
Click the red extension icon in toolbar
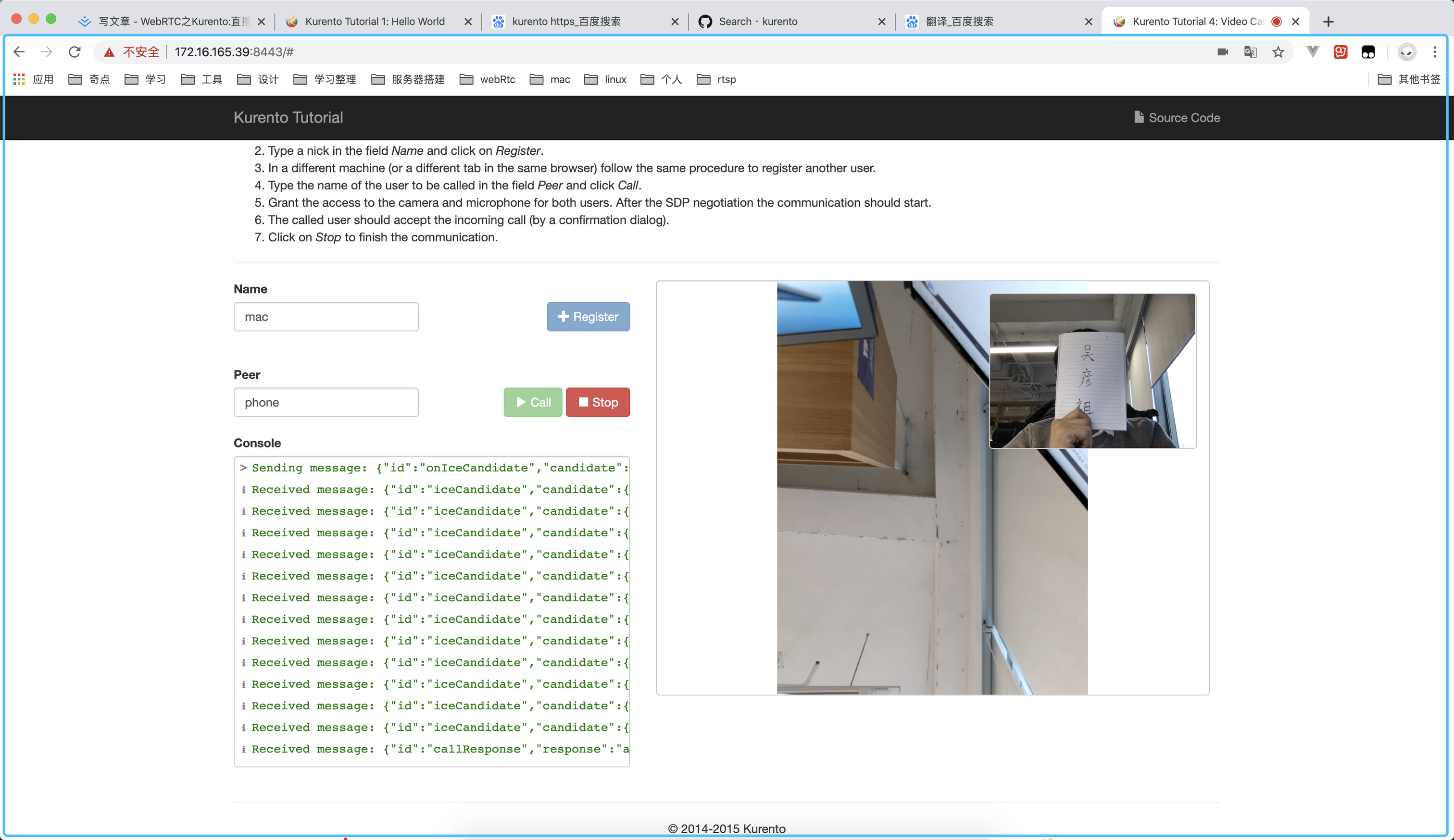(1340, 52)
